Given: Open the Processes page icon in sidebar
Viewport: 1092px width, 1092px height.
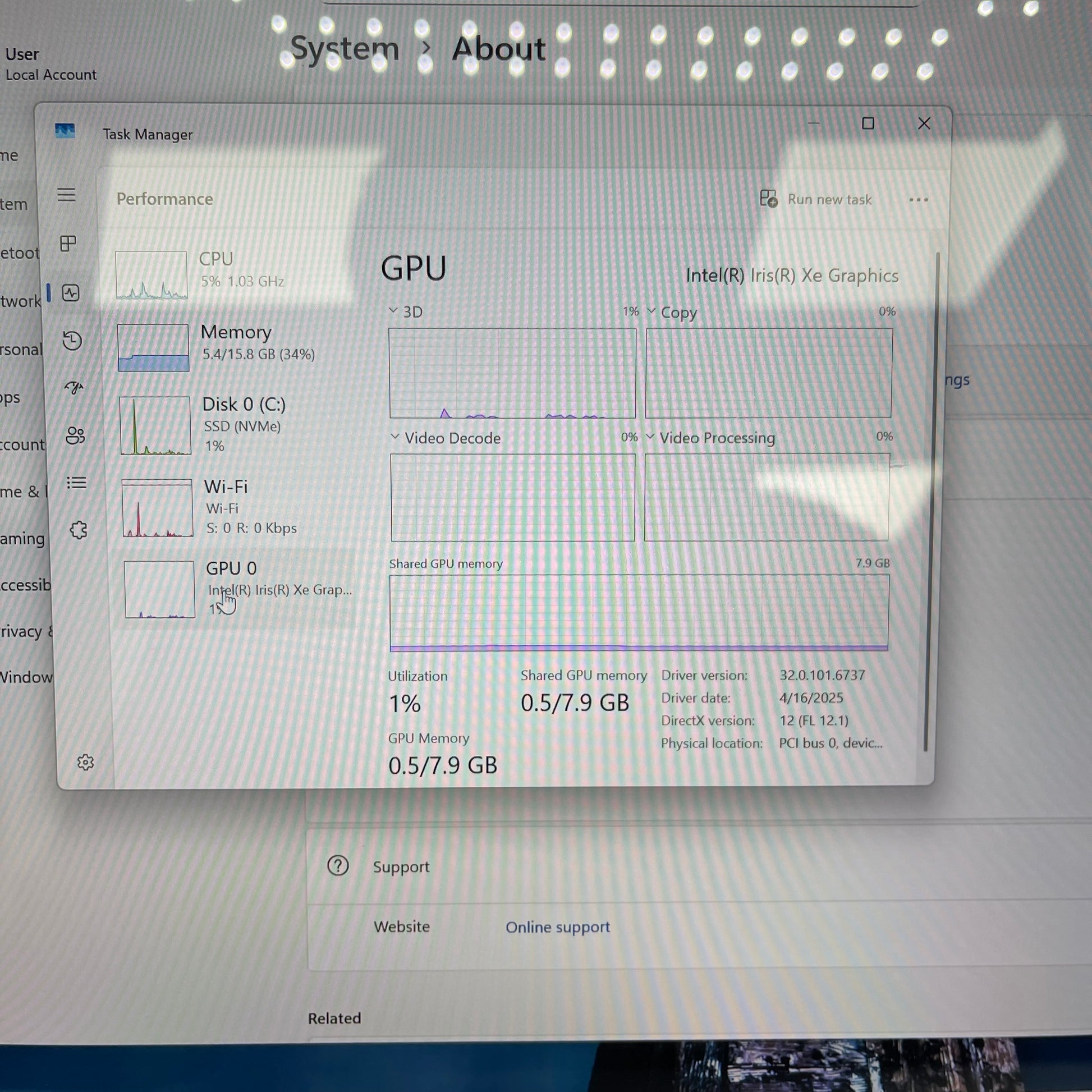Looking at the screenshot, I should (x=68, y=244).
